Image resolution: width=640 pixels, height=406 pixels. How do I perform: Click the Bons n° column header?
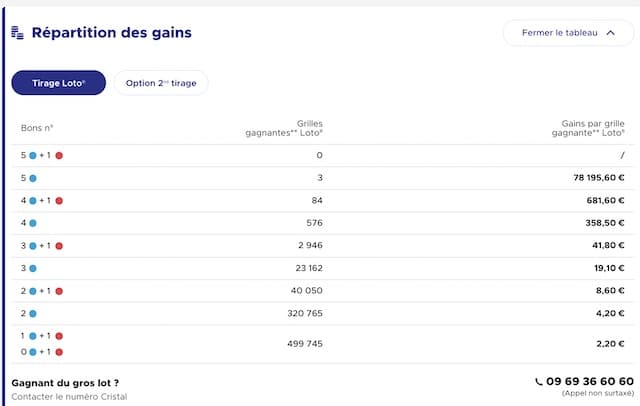[37, 128]
